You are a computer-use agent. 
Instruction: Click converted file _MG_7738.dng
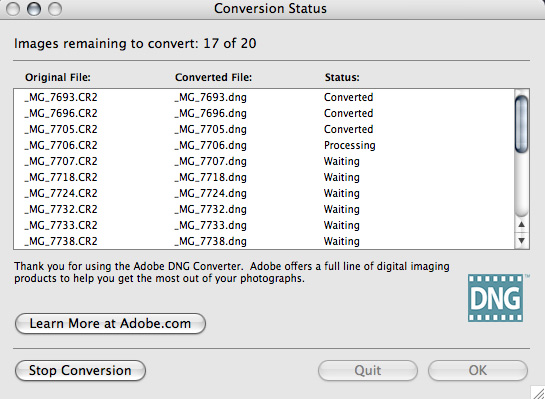click(211, 241)
